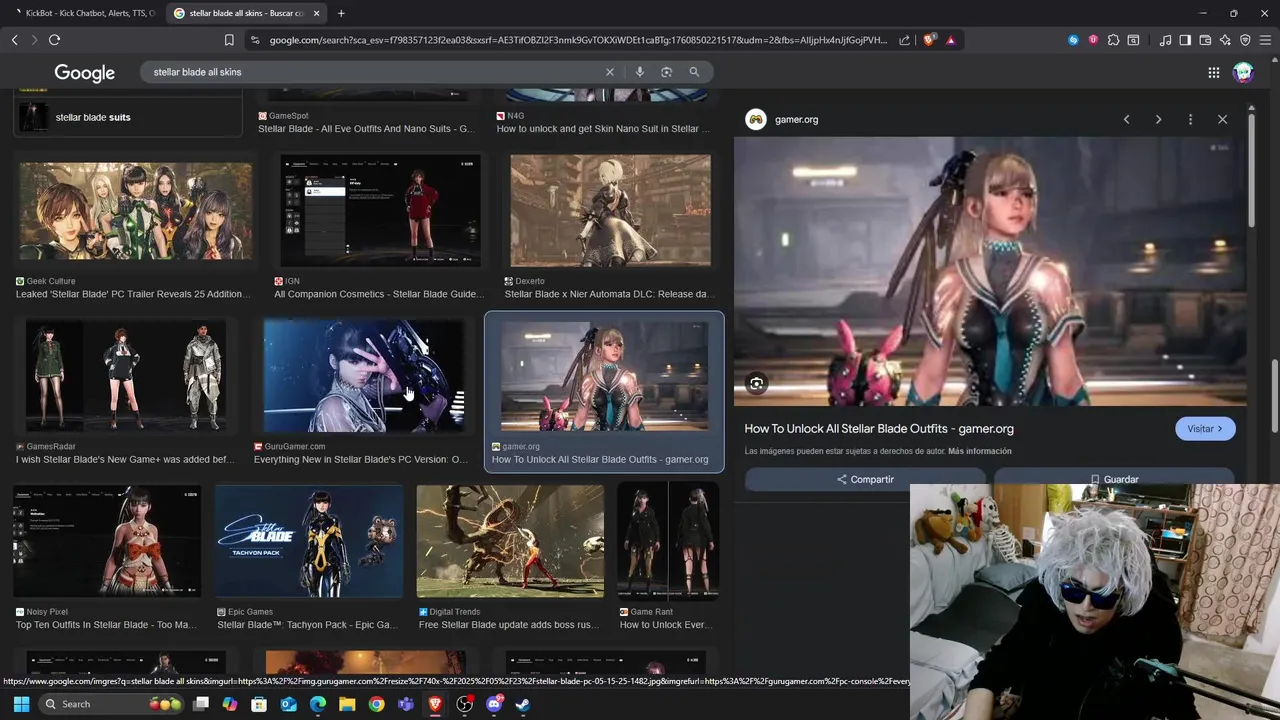The height and width of the screenshot is (720, 1280).
Task: Open the GamesRadar New Game+ thumbnail
Action: tap(125, 376)
